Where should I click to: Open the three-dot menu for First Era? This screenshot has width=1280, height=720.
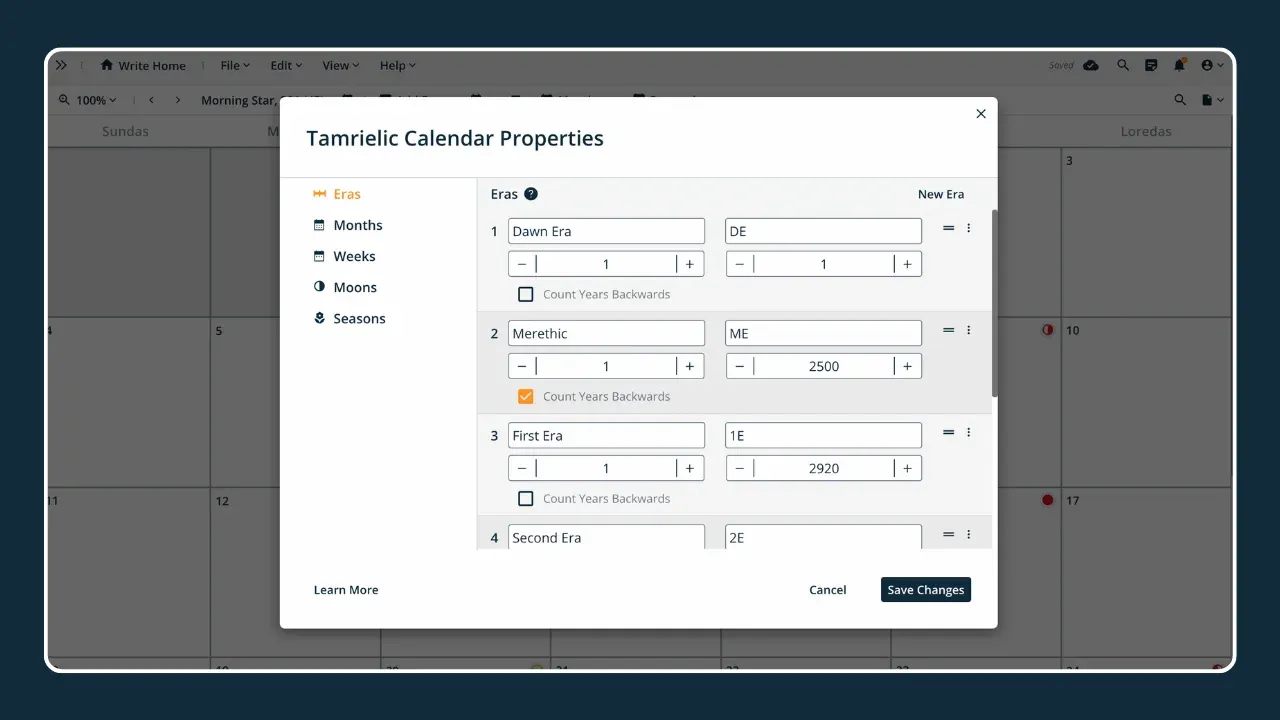coord(968,433)
